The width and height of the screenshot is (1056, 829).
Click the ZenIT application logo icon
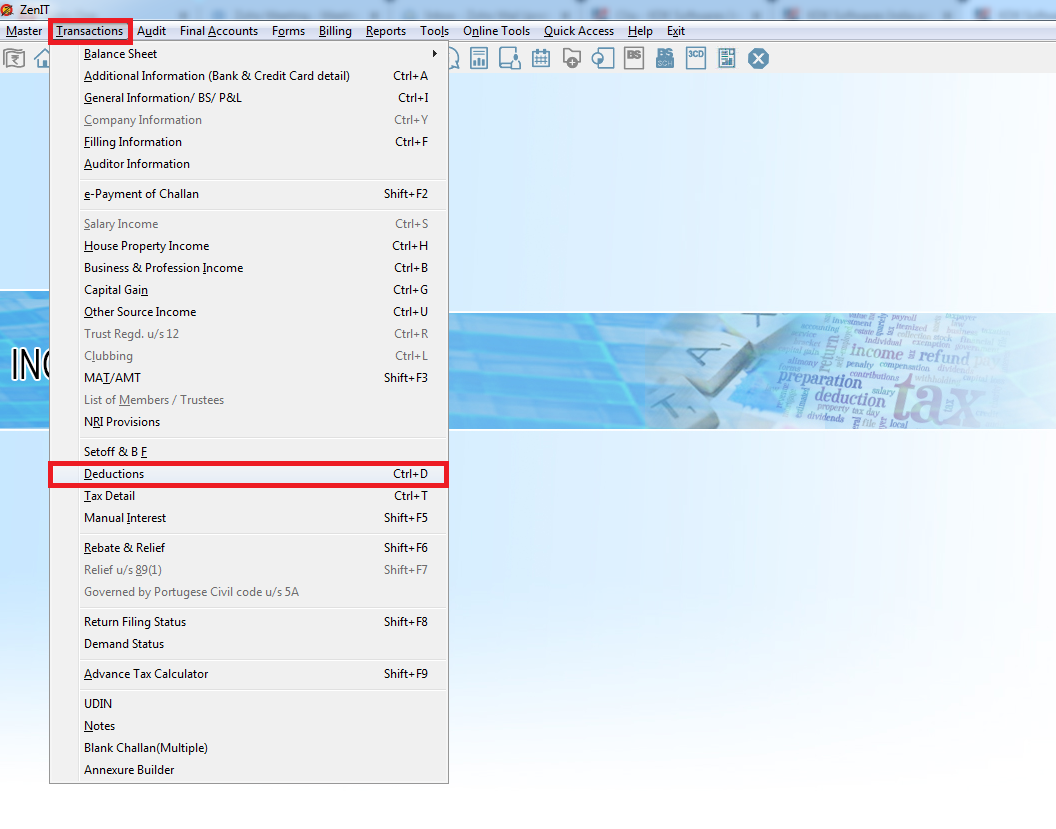pyautogui.click(x=7, y=9)
